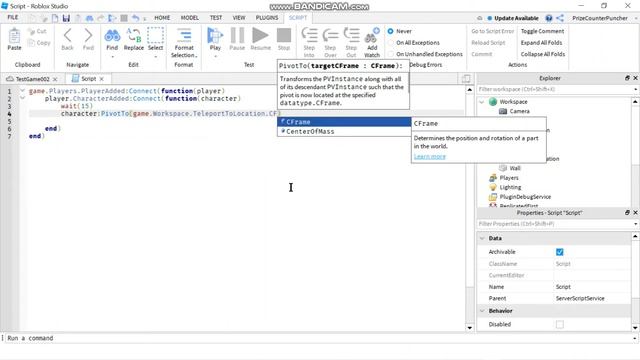Select the Workspace globe icon in Explorer
The width and height of the screenshot is (640, 360).
pyautogui.click(x=493, y=102)
